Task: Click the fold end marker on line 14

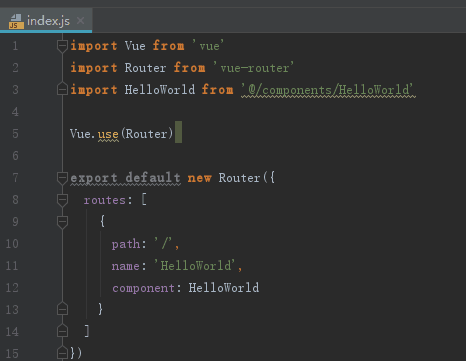Action: [x=62, y=331]
